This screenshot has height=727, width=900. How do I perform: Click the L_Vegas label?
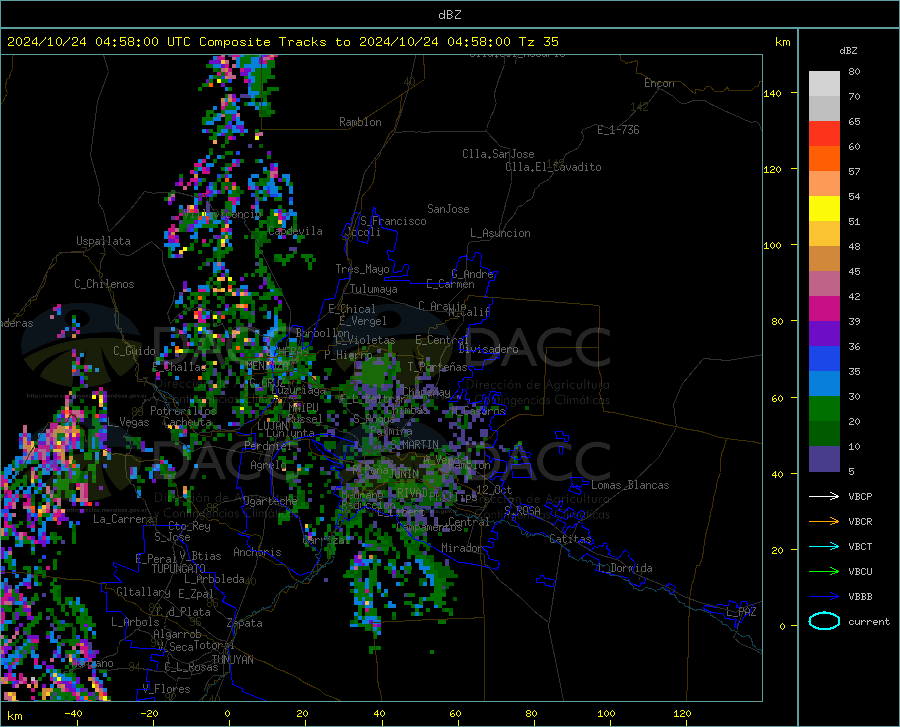[128, 422]
